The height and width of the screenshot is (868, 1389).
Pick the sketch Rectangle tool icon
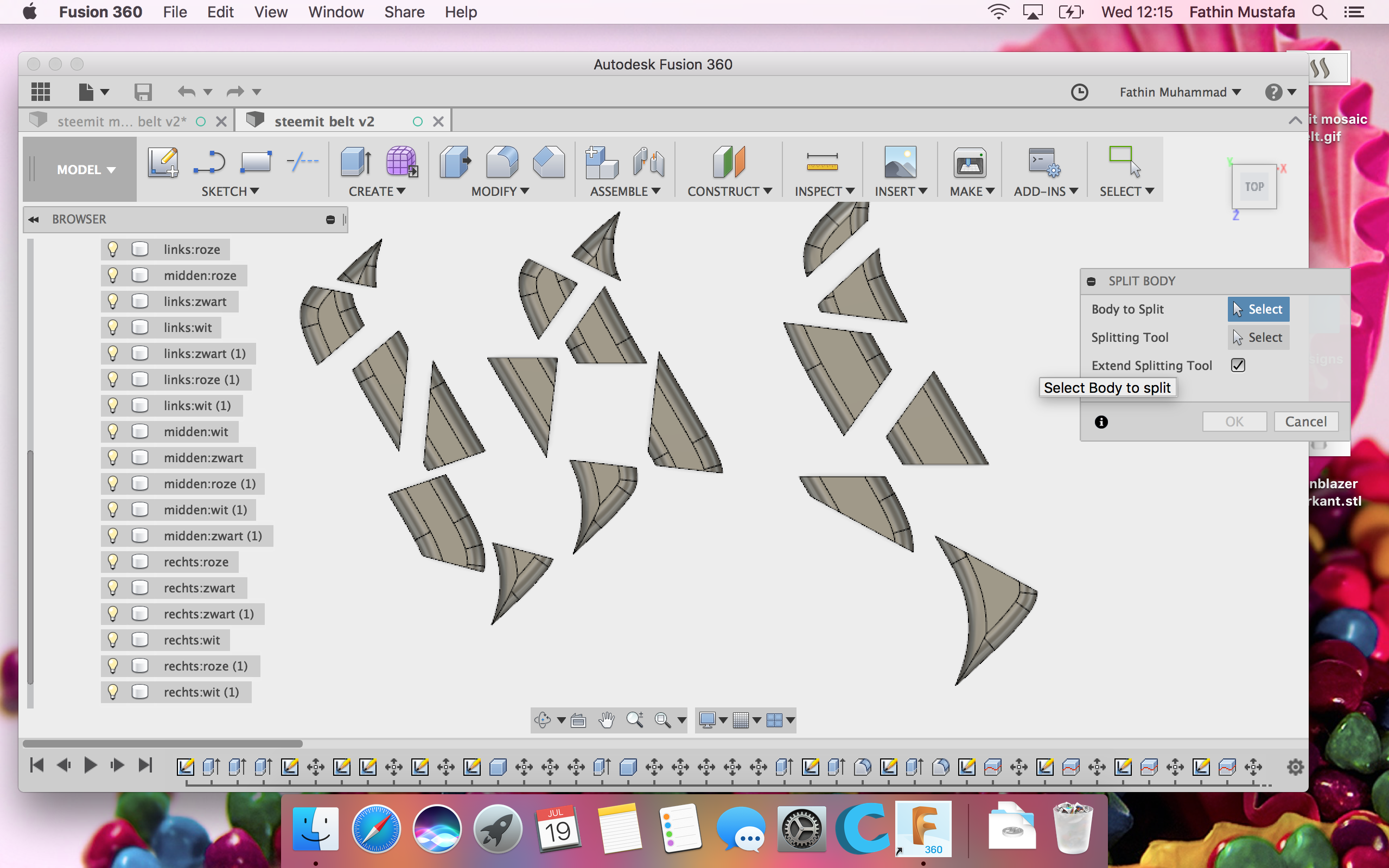pyautogui.click(x=256, y=161)
